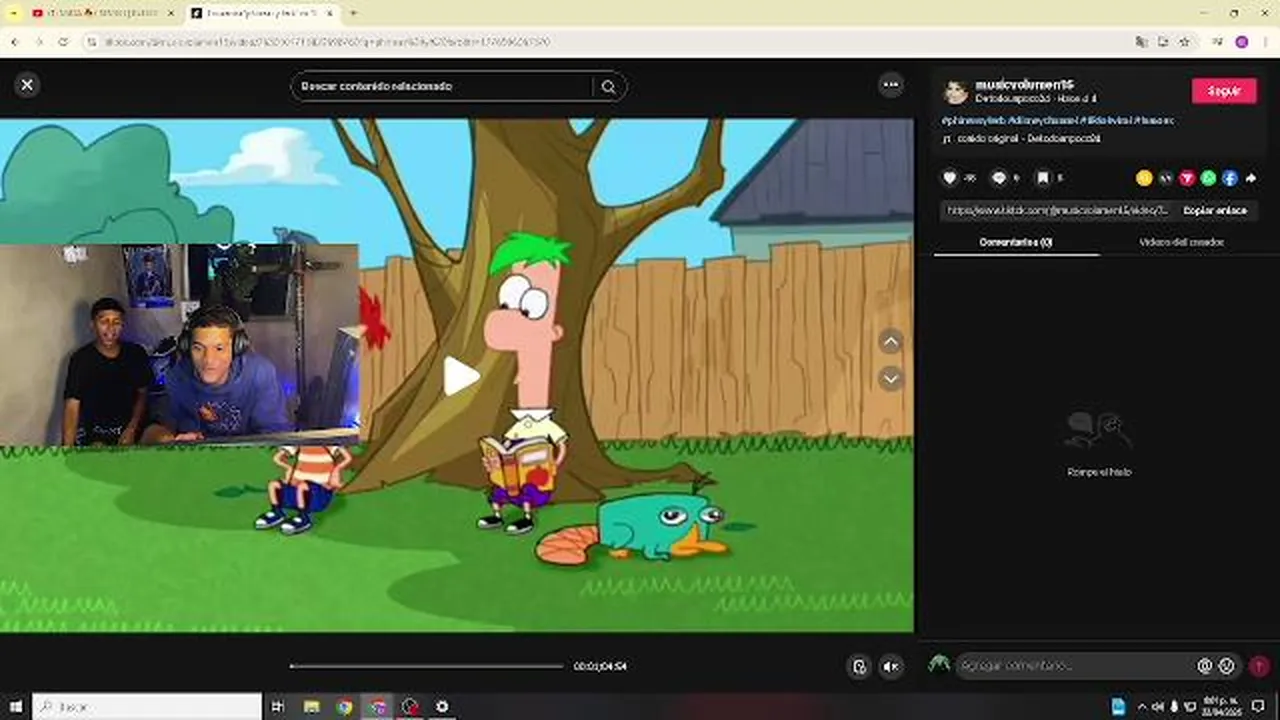Screen dimensions: 1280x720
Task: Toggle auto-scroll icon beside volume button
Action: 859,667
